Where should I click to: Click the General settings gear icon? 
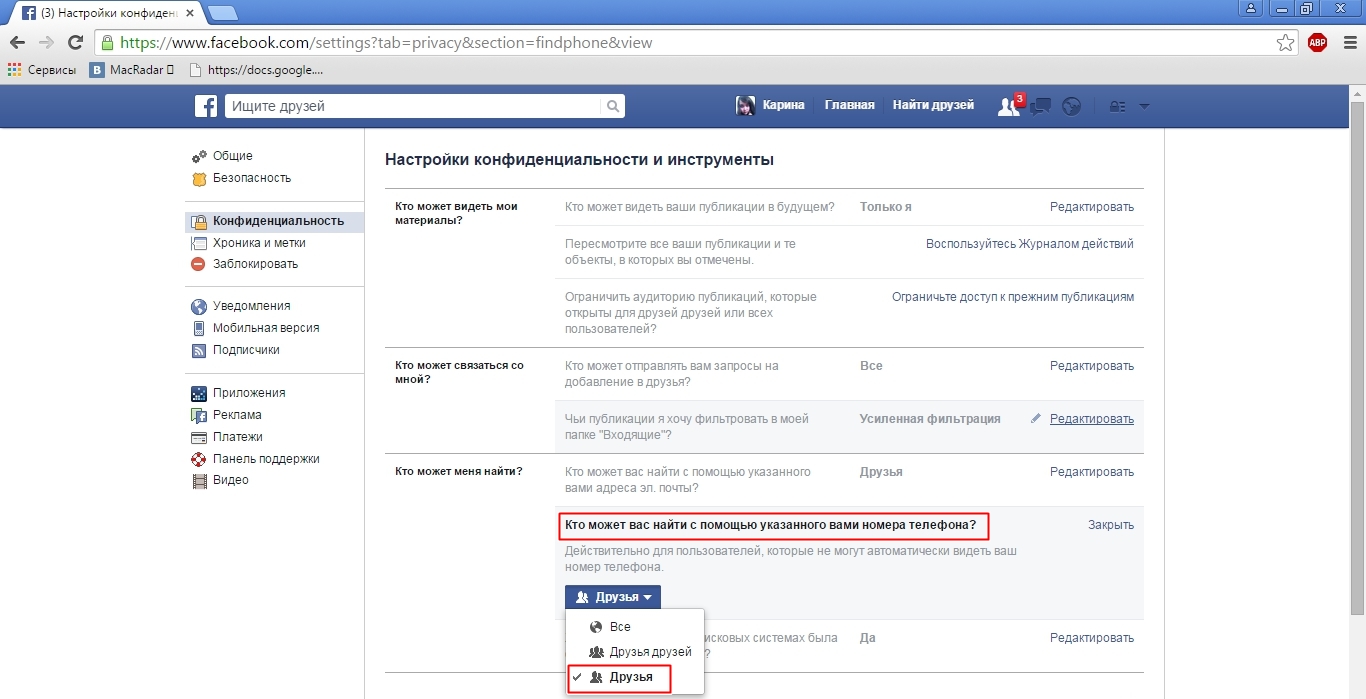[x=198, y=156]
